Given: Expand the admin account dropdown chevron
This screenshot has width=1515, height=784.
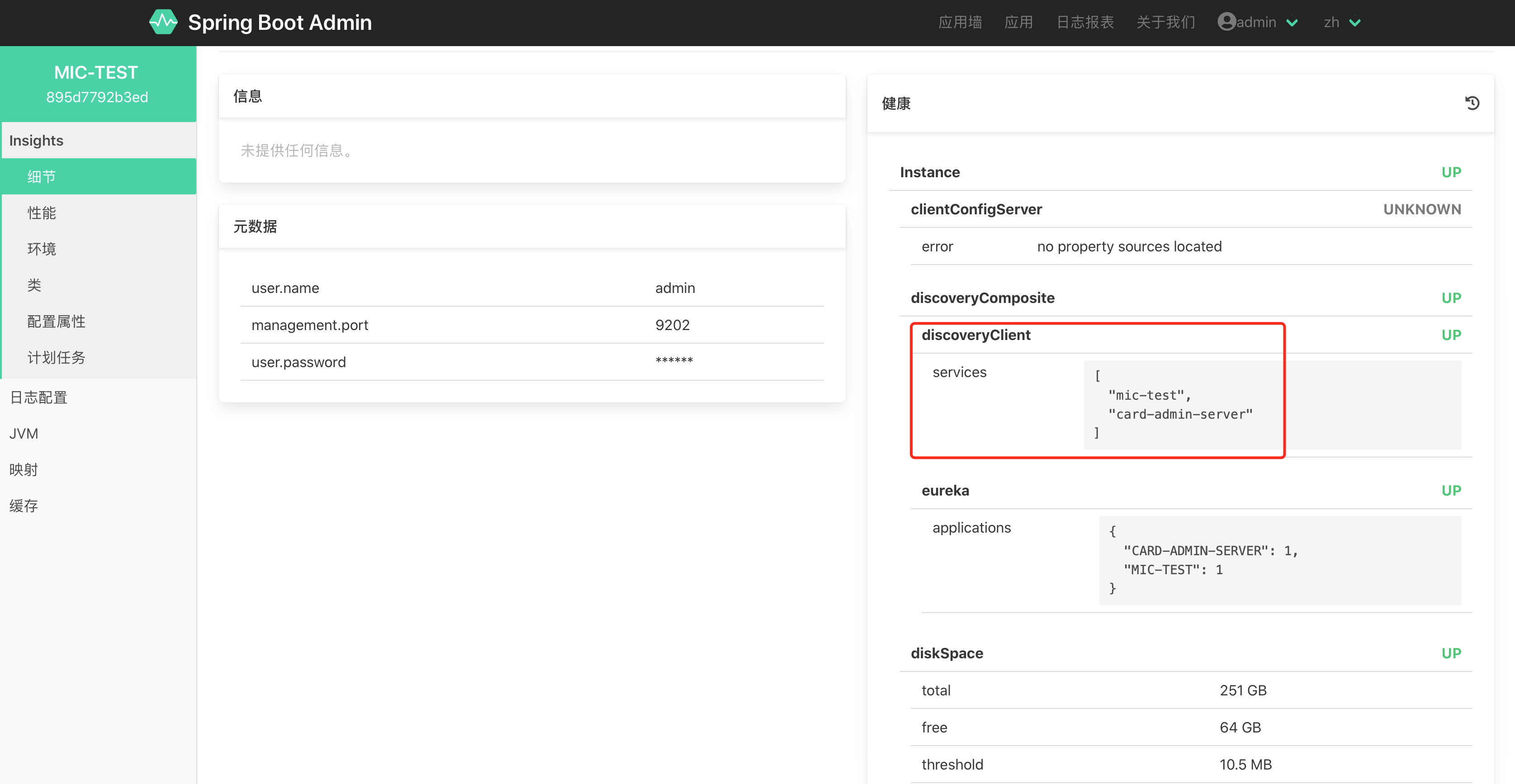Looking at the screenshot, I should point(1292,22).
